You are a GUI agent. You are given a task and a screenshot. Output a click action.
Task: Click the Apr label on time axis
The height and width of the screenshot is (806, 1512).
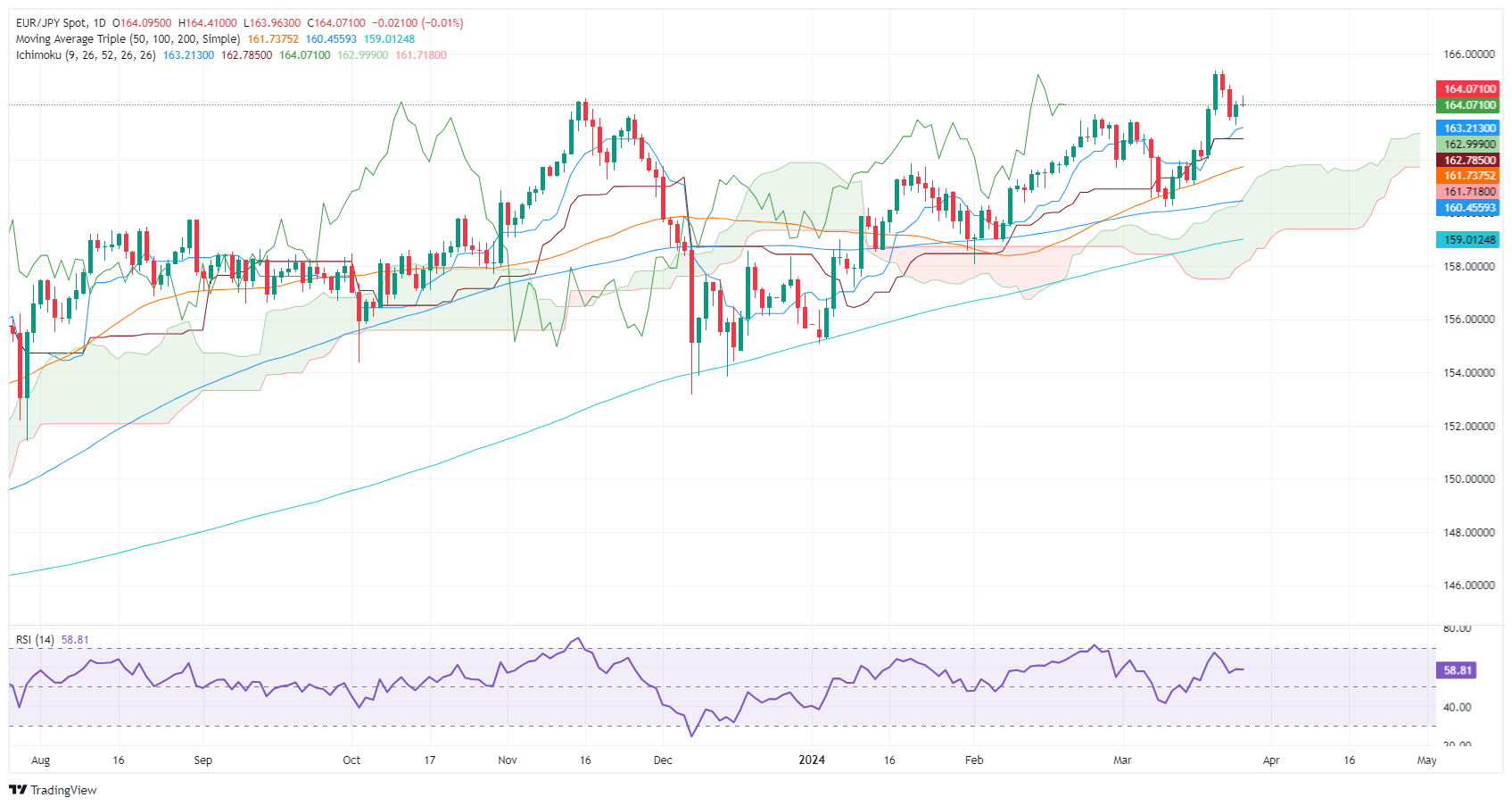tap(1271, 760)
